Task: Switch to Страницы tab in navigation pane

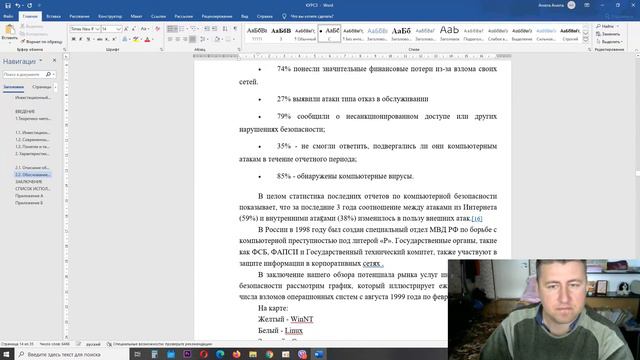Action: (42, 87)
